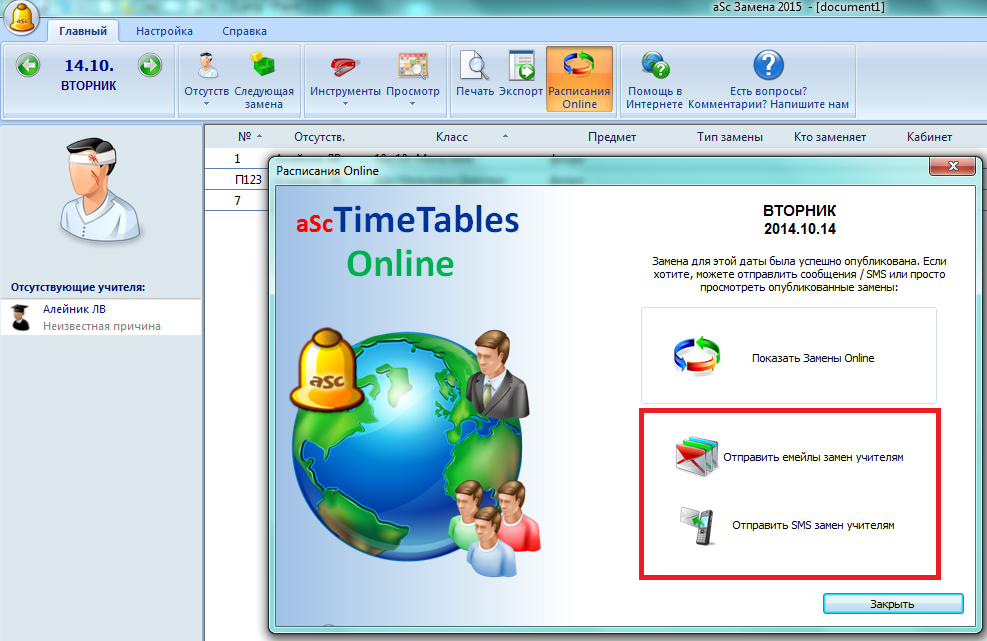
Task: Select the graduate icon beside Алейник ЛВ
Action: (21, 317)
